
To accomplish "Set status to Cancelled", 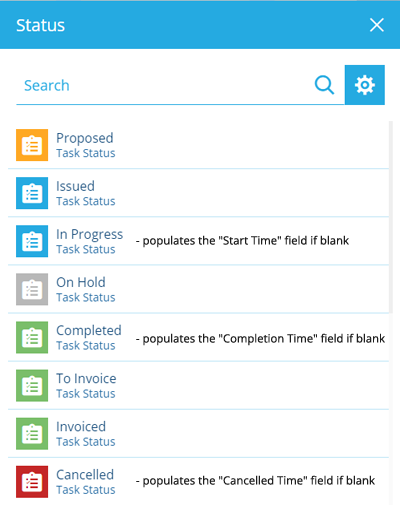I will pos(198,482).
